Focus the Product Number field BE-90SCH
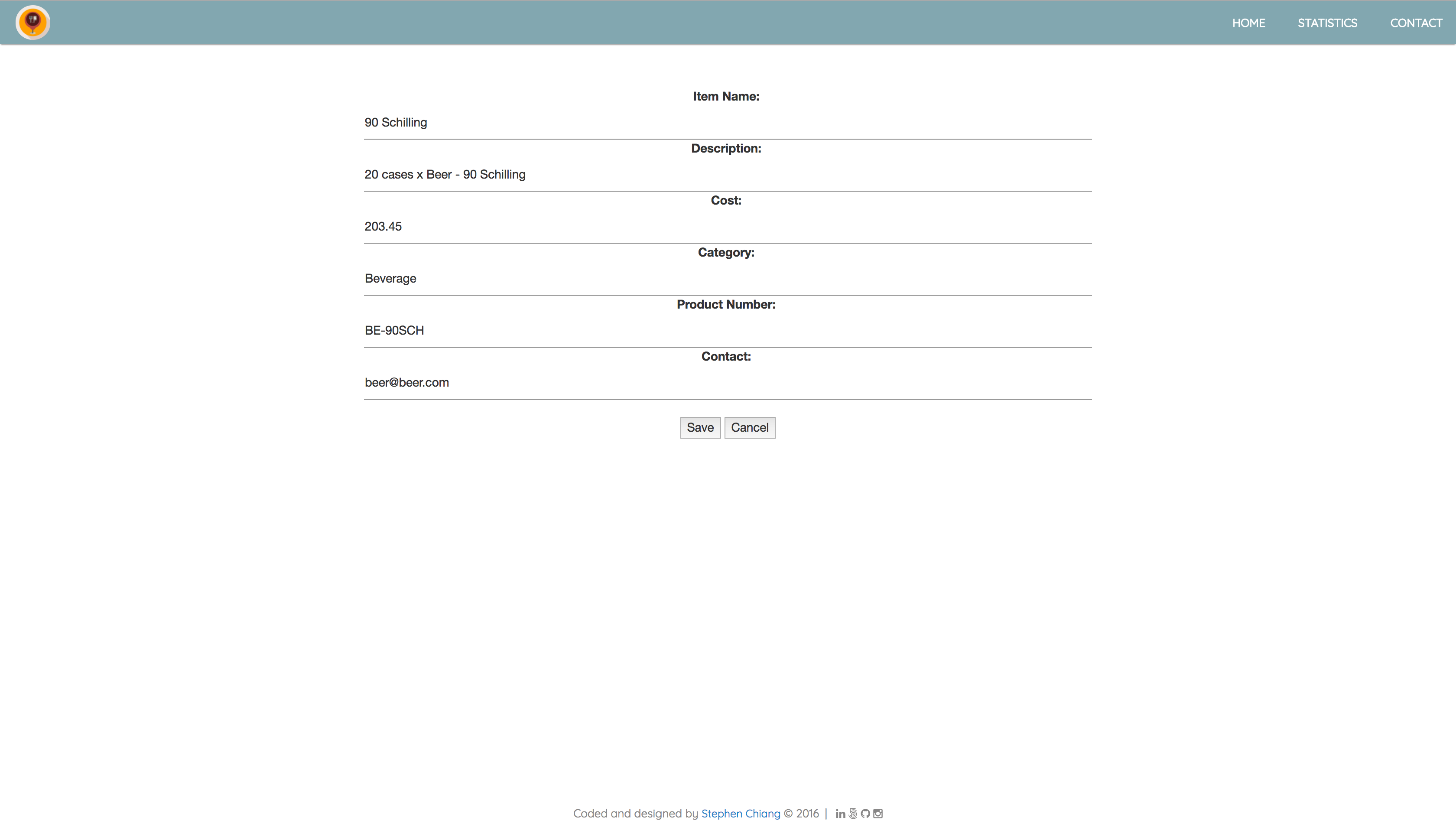 point(727,331)
